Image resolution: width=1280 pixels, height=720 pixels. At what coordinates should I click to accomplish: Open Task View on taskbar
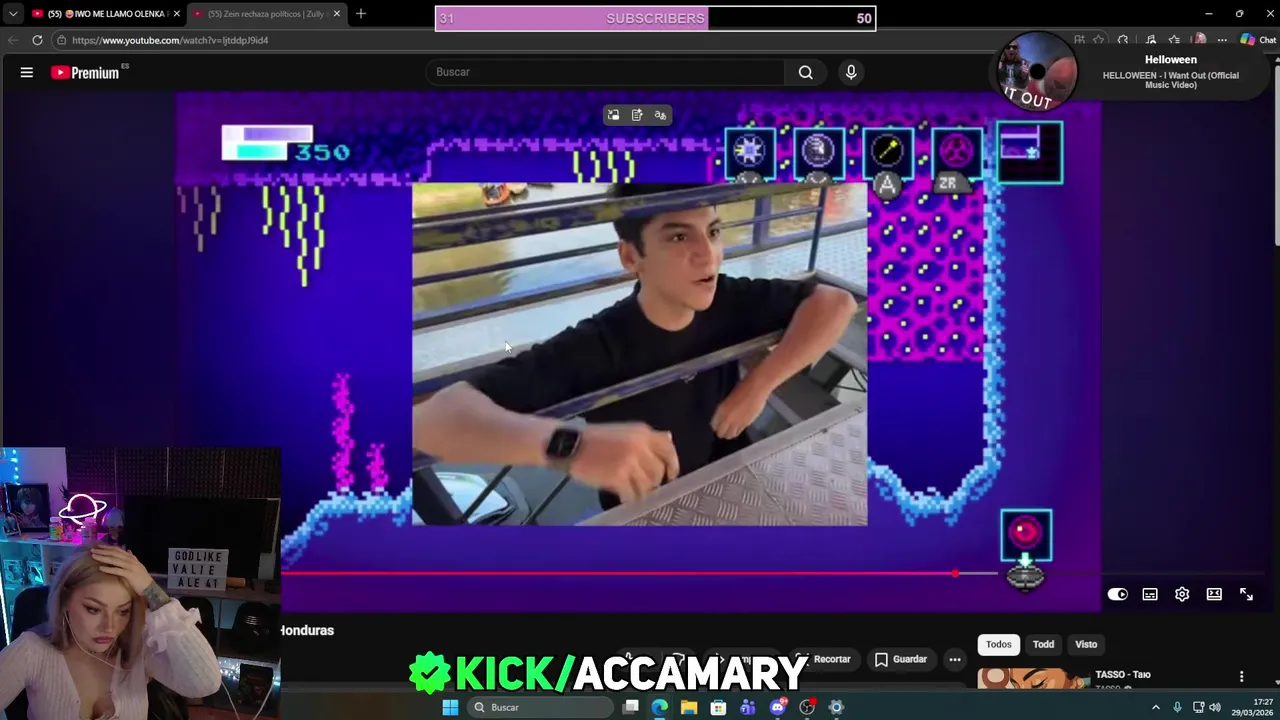click(631, 707)
